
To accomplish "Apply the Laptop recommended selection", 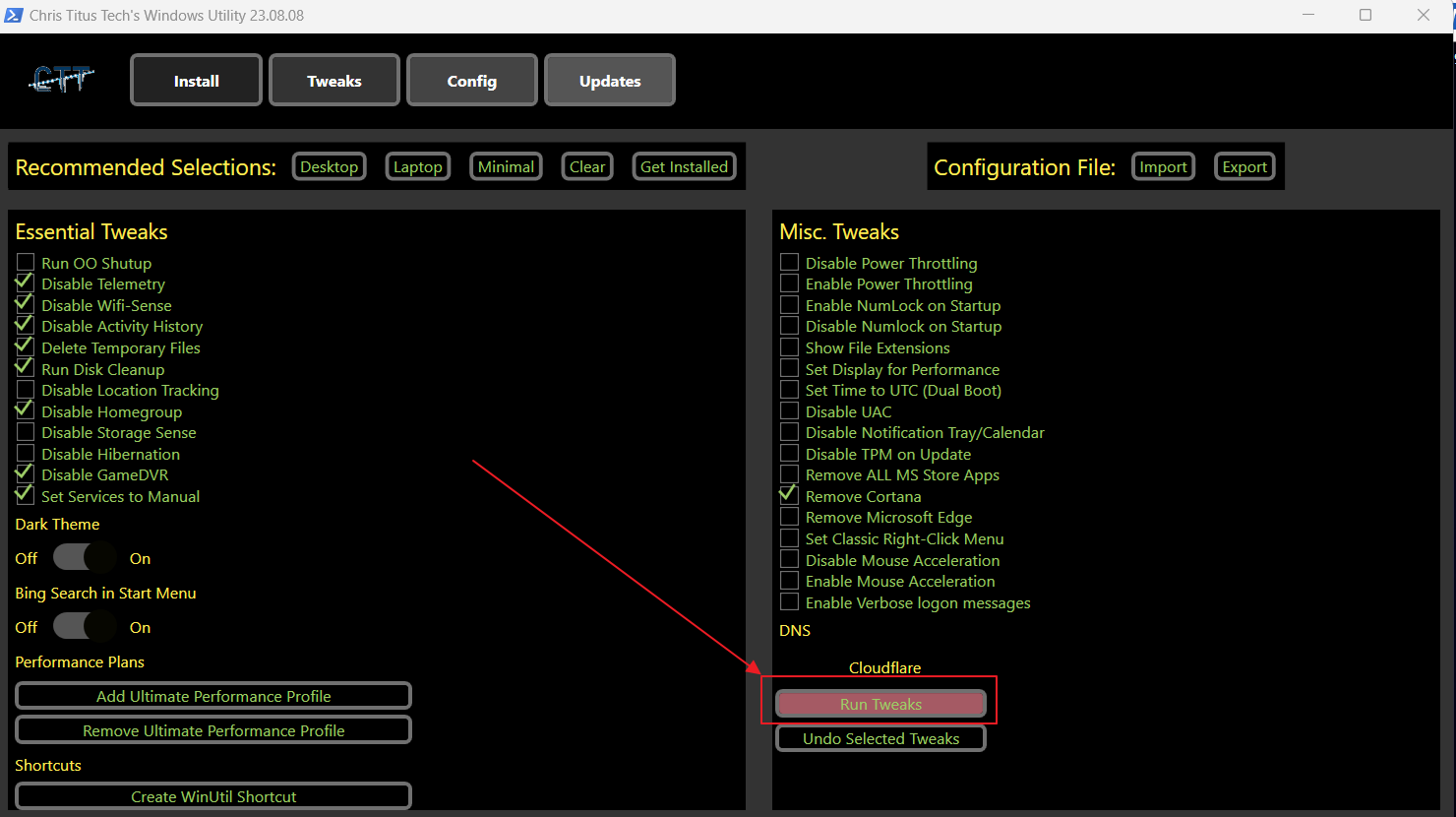I will (x=418, y=166).
